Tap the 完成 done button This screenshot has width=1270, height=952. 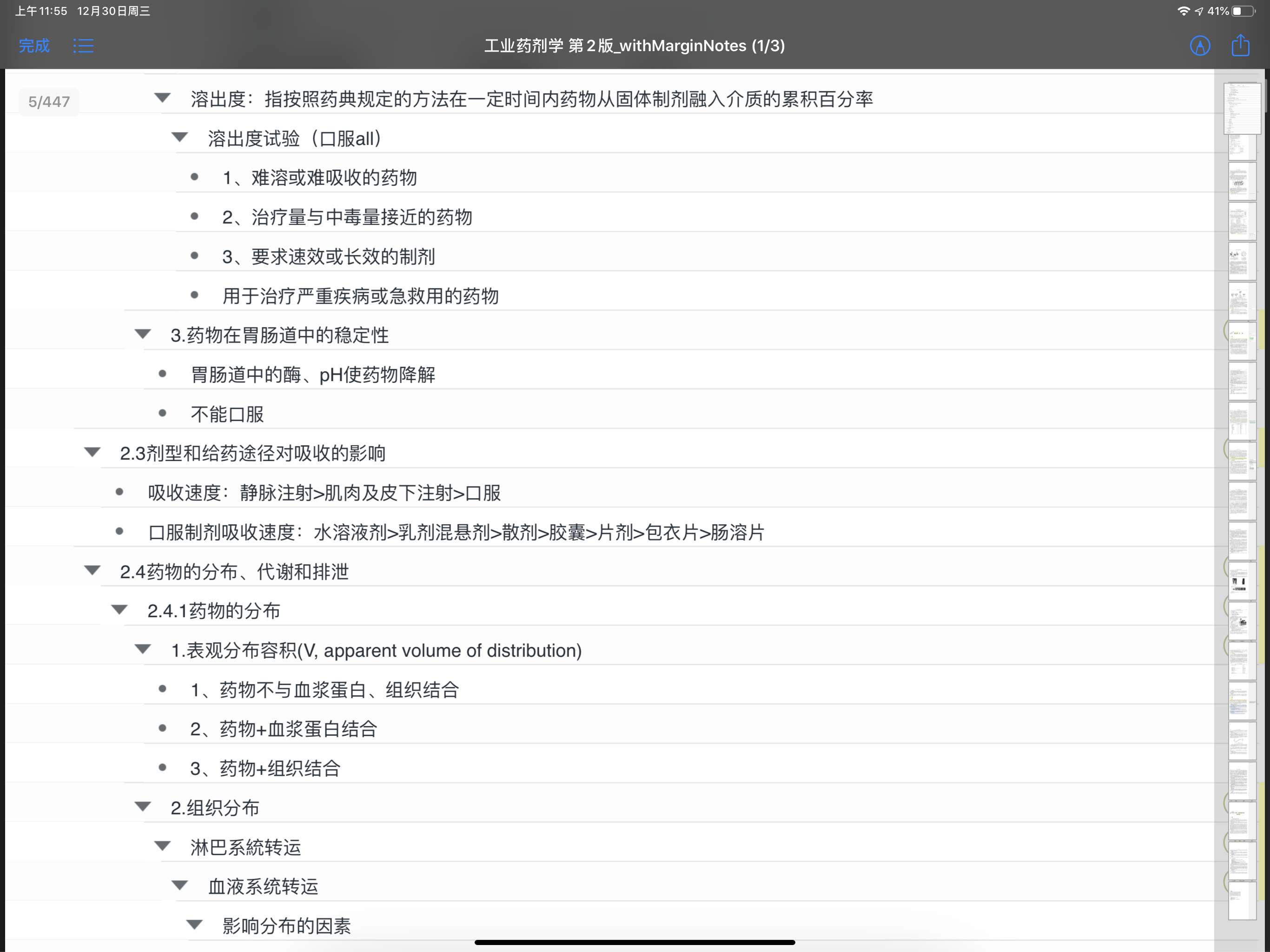coord(34,46)
